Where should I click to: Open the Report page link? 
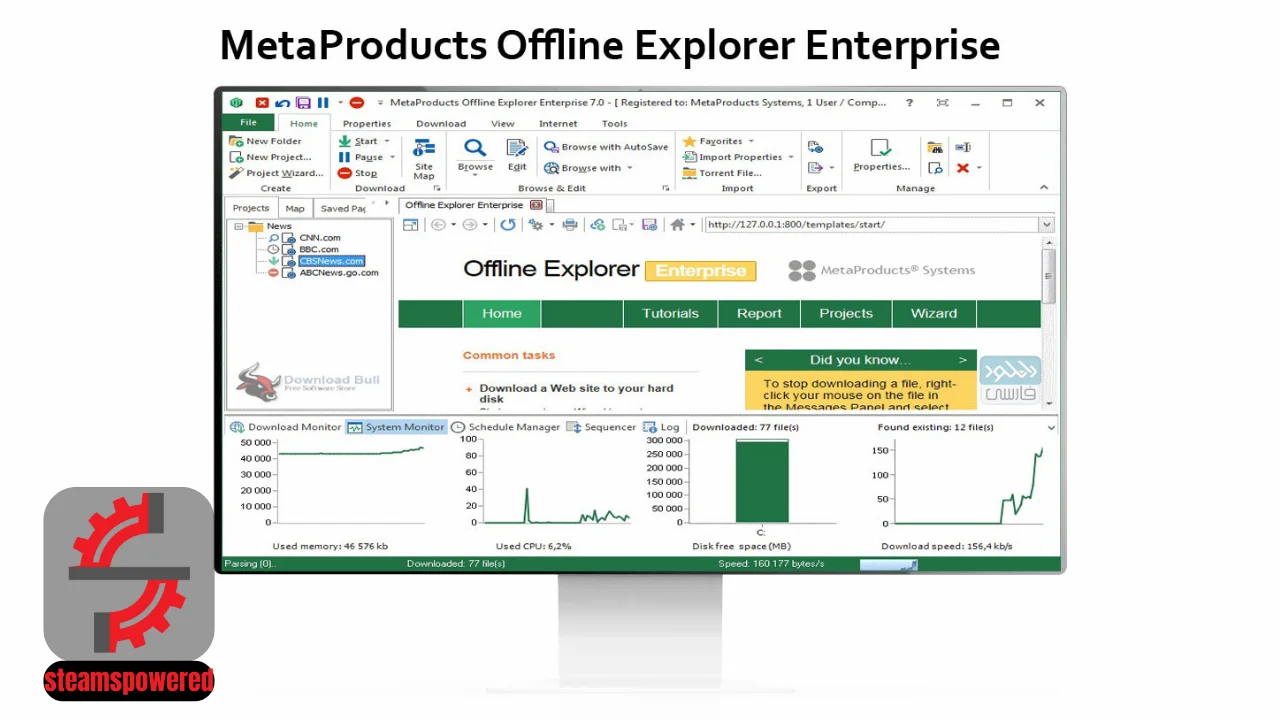(759, 313)
